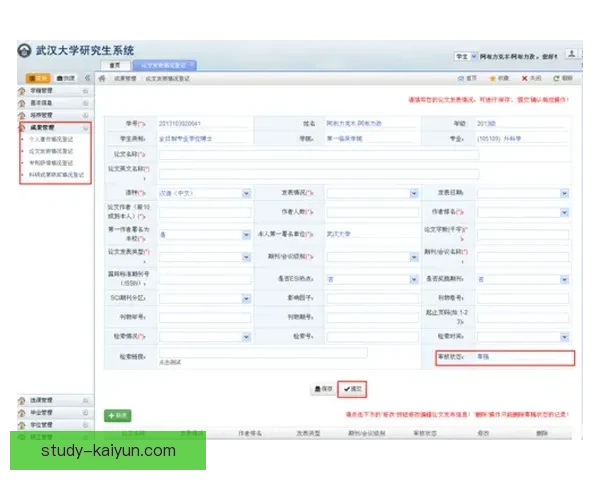This screenshot has height=480, width=600.
Task: Expand the 毕业管理 section arrow
Action: tap(85, 413)
